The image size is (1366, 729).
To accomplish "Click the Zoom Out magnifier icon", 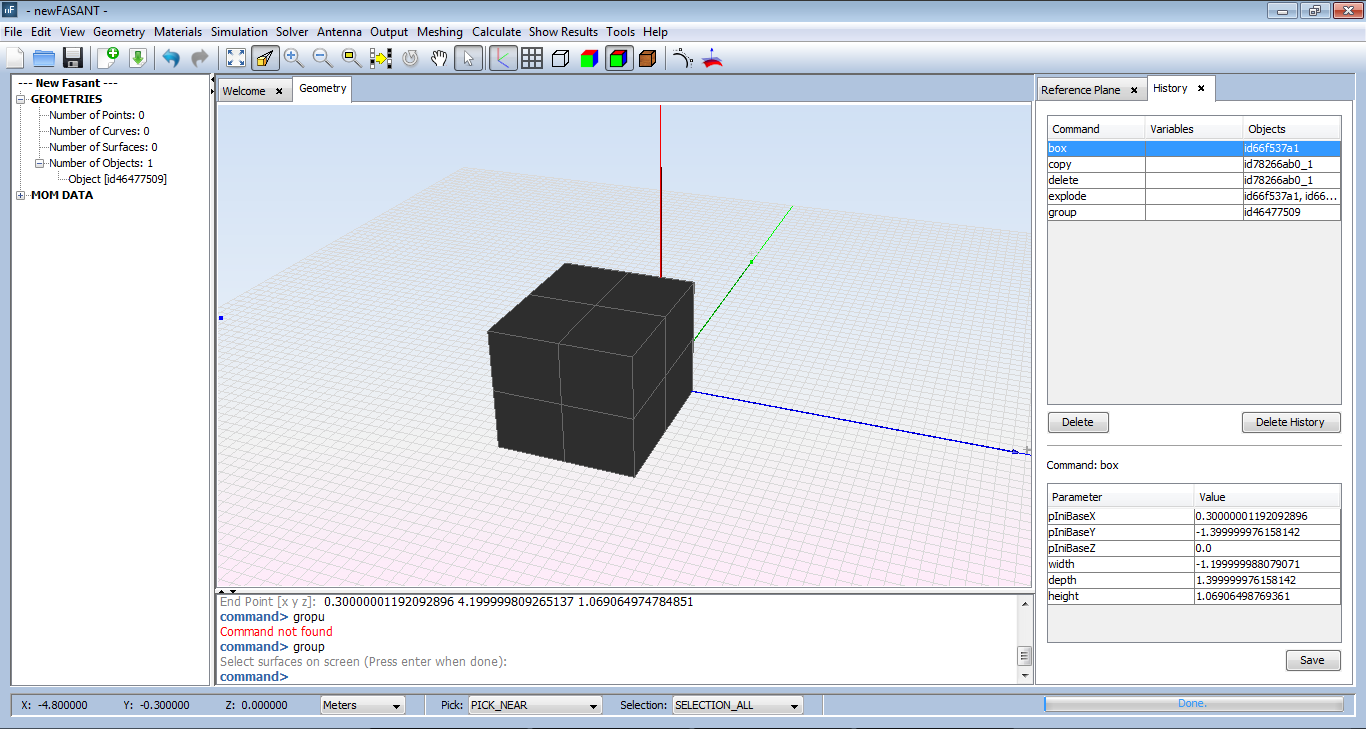I will [322, 58].
